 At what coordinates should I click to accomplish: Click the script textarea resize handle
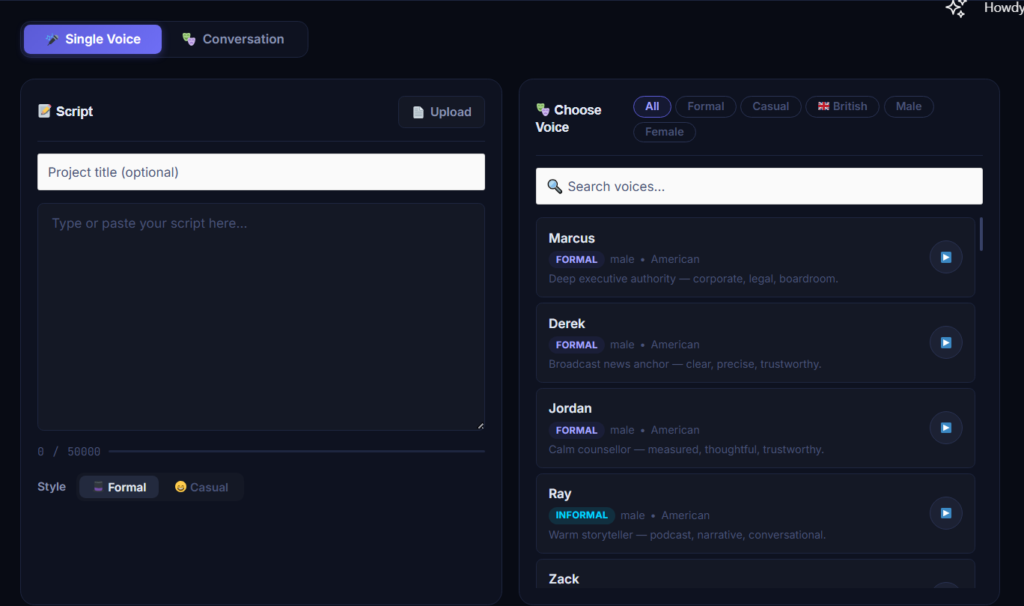(481, 426)
